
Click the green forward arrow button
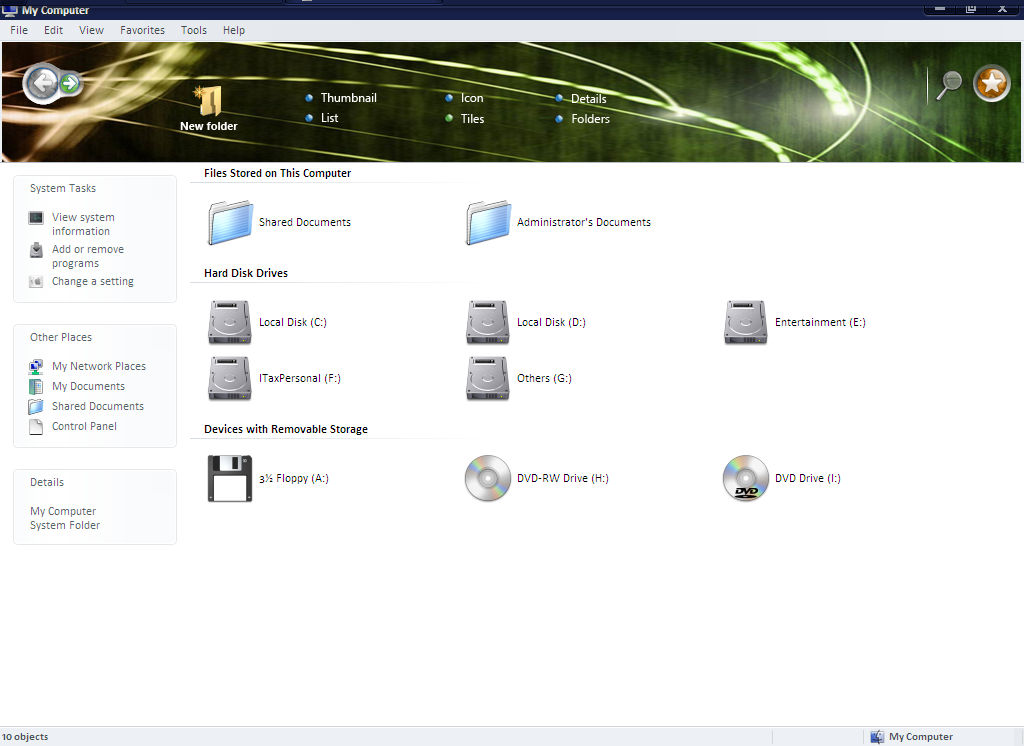70,83
